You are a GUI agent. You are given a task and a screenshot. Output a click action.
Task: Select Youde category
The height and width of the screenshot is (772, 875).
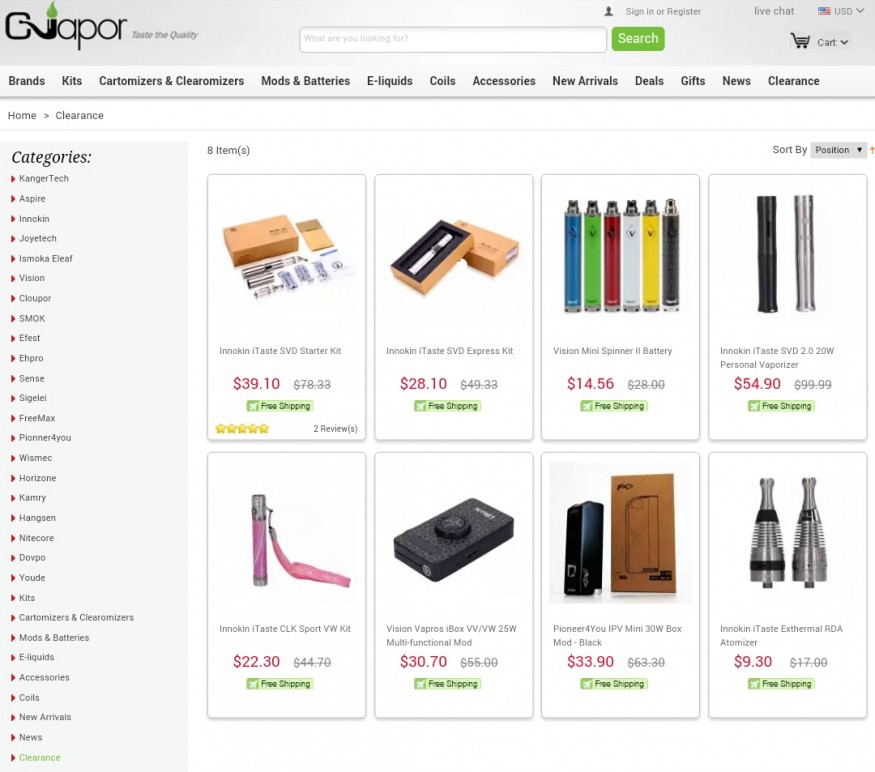tap(32, 578)
